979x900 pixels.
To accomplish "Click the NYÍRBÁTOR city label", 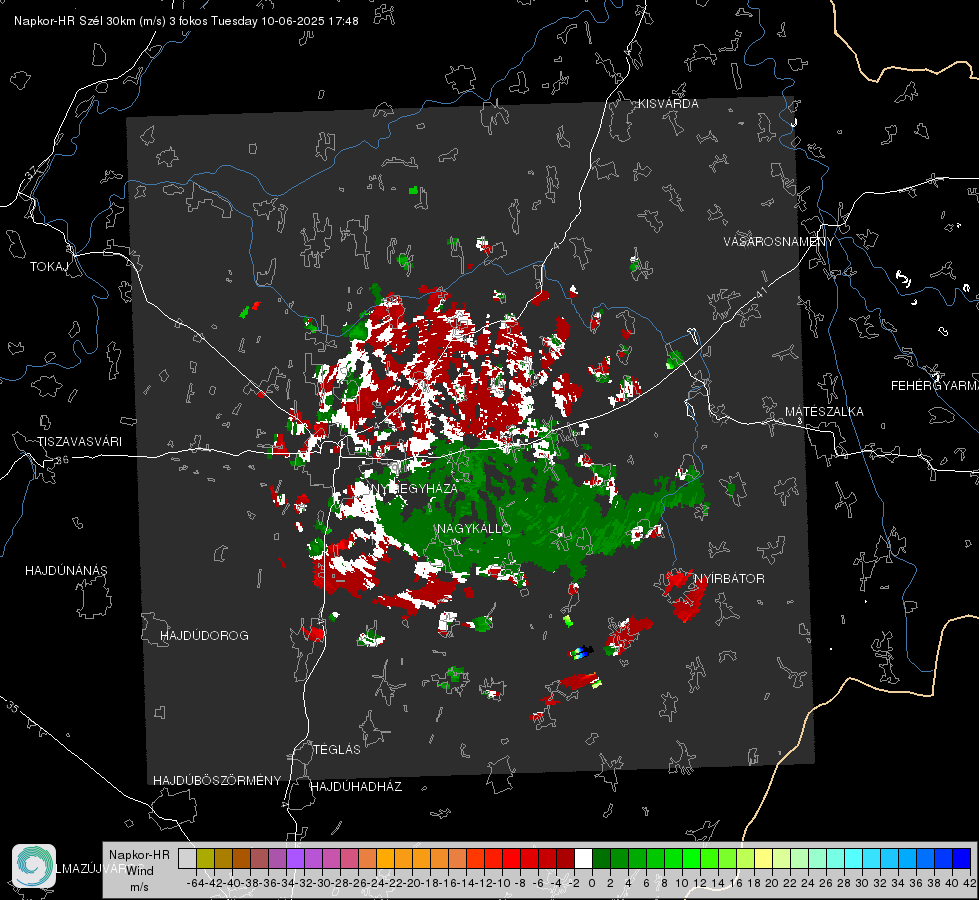I will (x=729, y=578).
